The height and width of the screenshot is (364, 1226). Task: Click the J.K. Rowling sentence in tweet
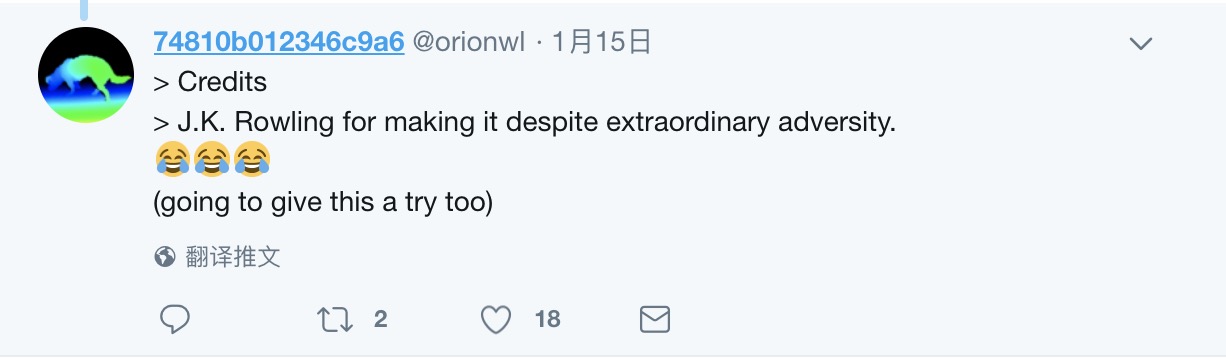pos(525,124)
